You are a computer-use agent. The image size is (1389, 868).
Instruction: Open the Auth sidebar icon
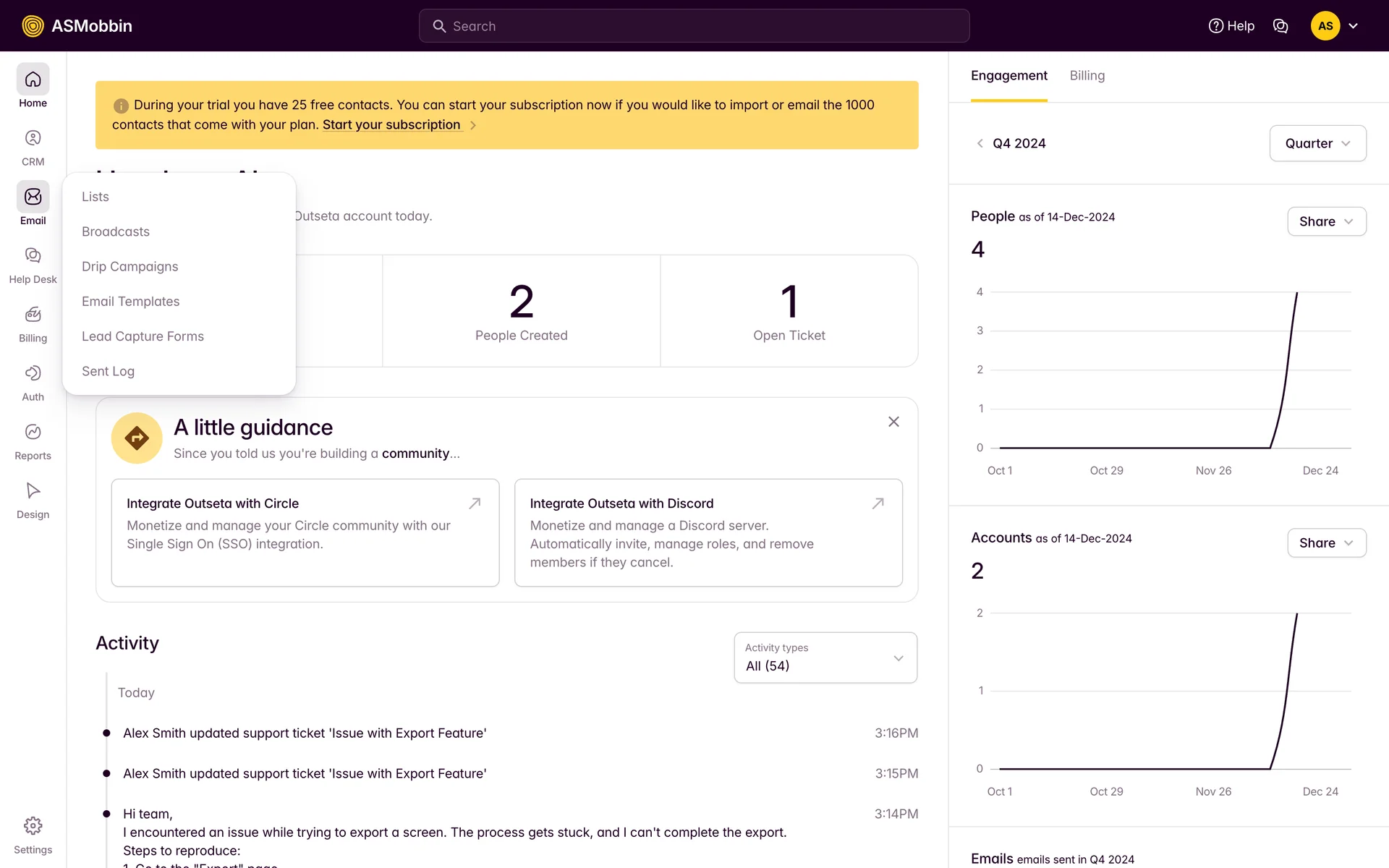33,373
